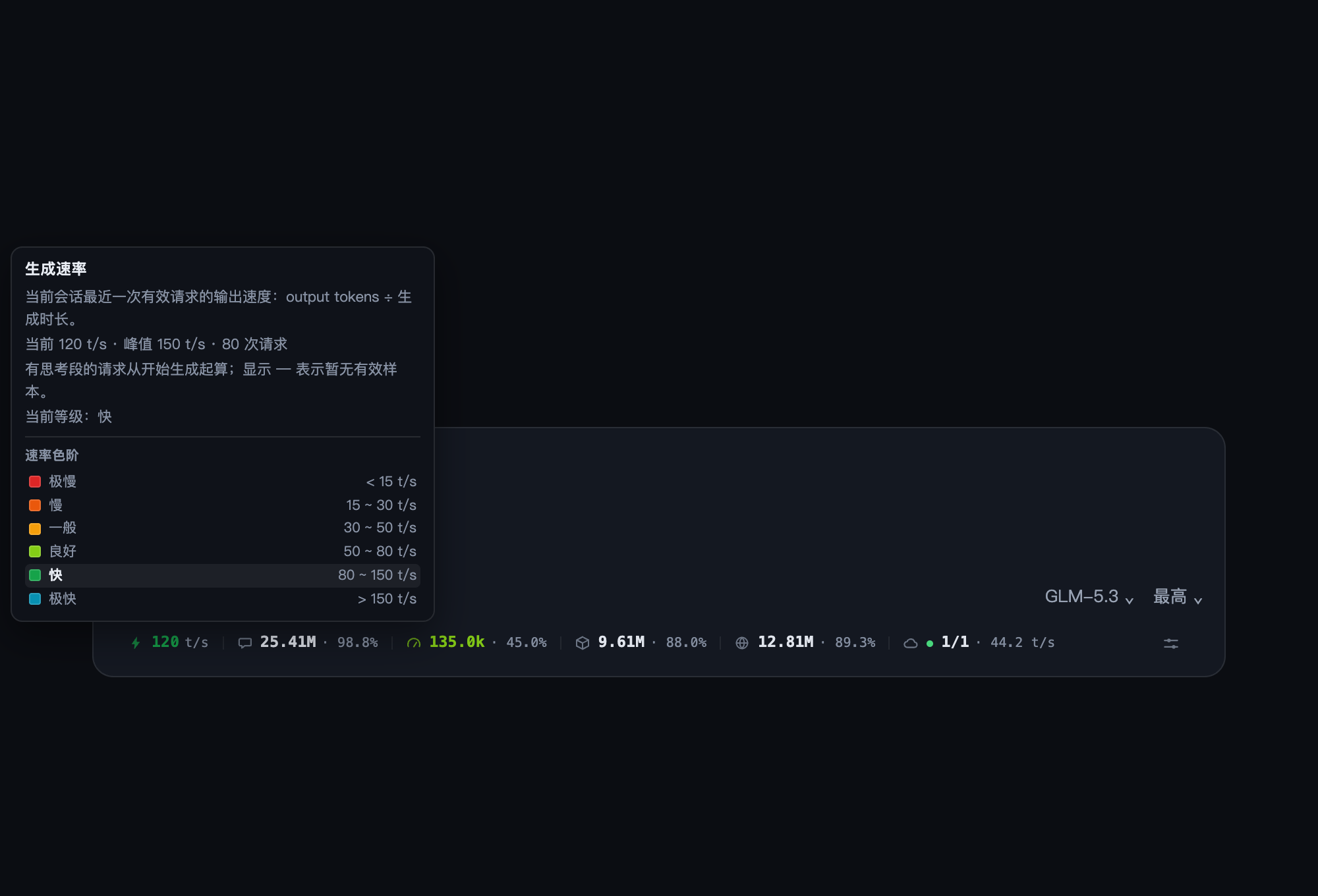The image size is (1318, 896).
Task: Click the 速率色阶 section heading
Action: (52, 455)
